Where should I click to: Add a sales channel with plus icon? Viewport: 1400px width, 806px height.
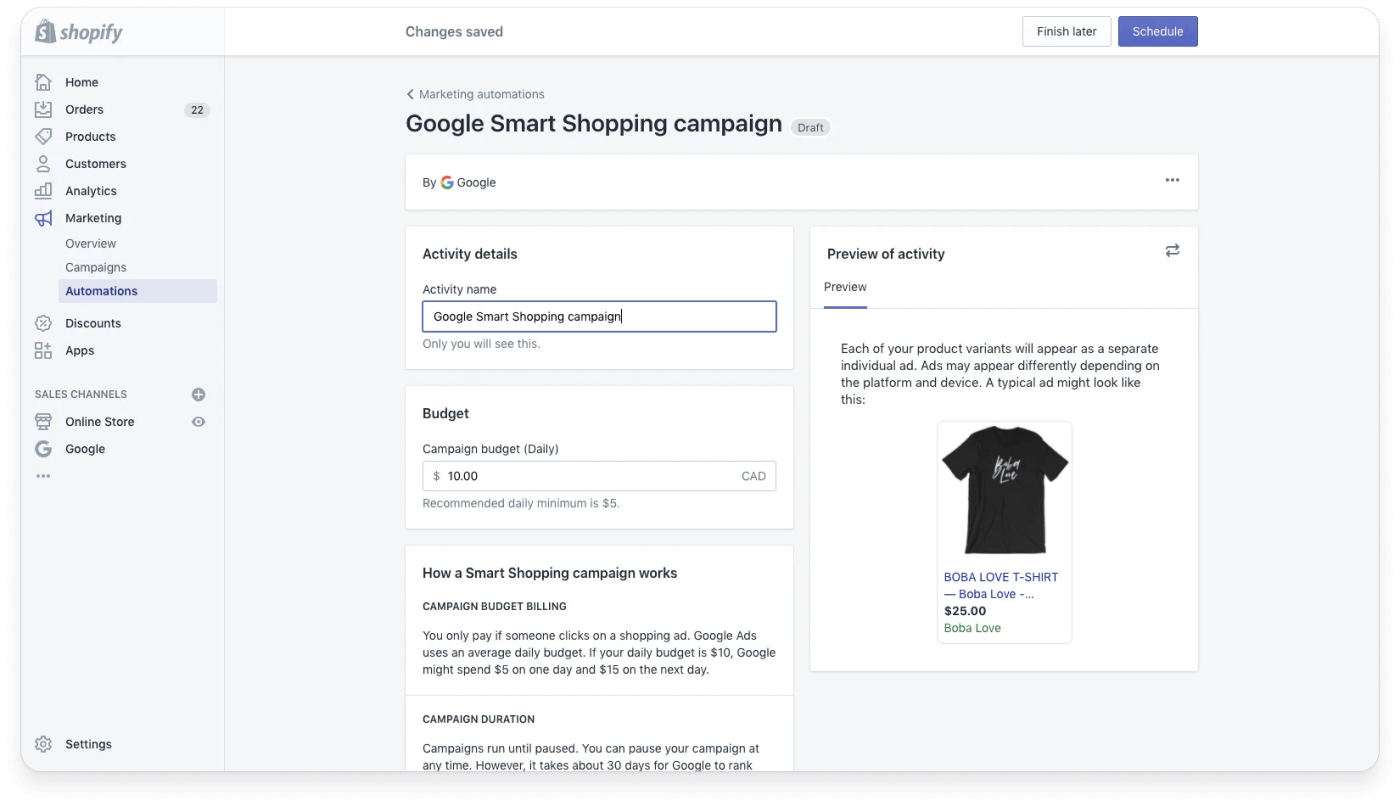coord(198,394)
